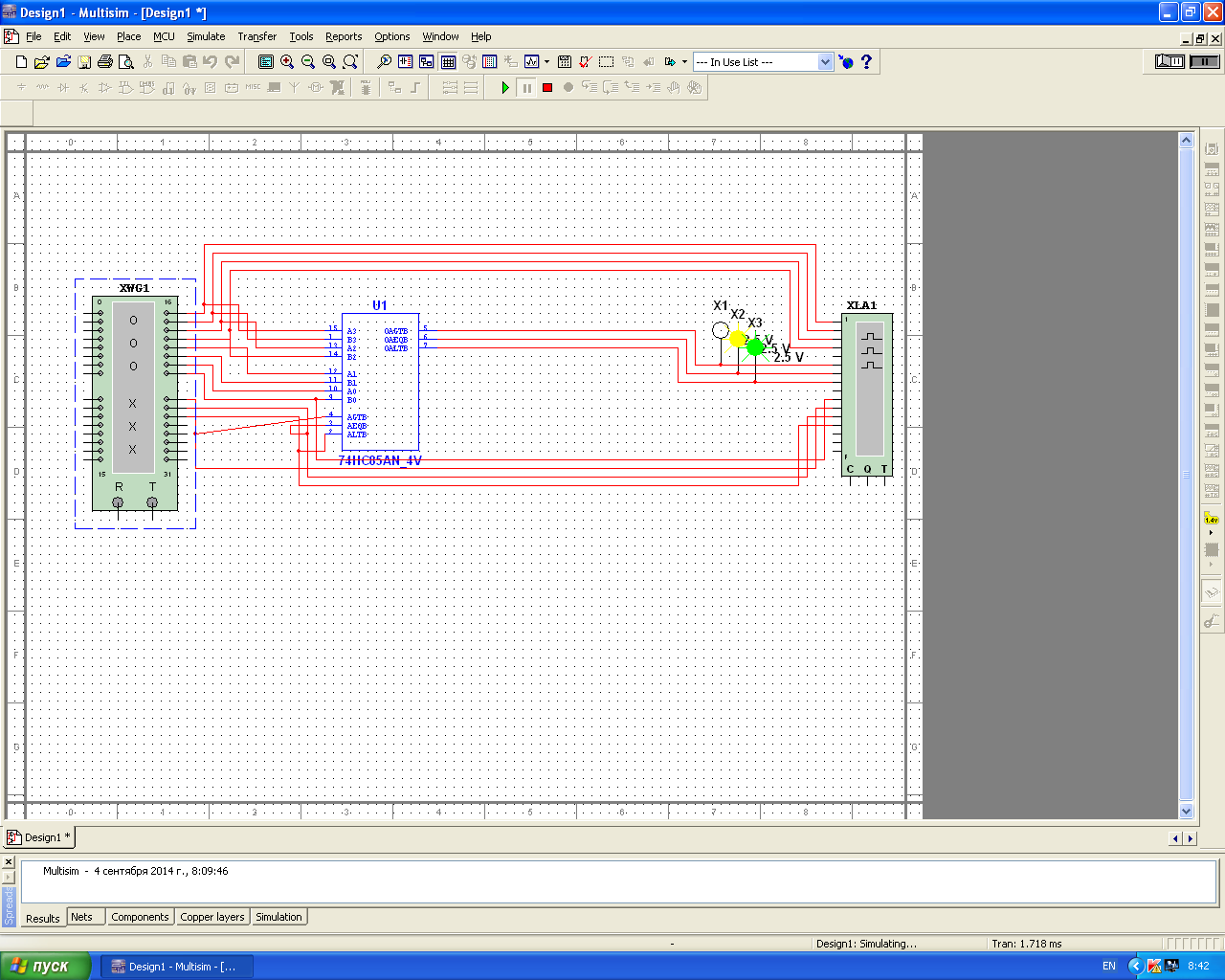This screenshot has width=1225, height=980.
Task: Select the XLA1 logic analyzer instrument
Action: (867, 394)
